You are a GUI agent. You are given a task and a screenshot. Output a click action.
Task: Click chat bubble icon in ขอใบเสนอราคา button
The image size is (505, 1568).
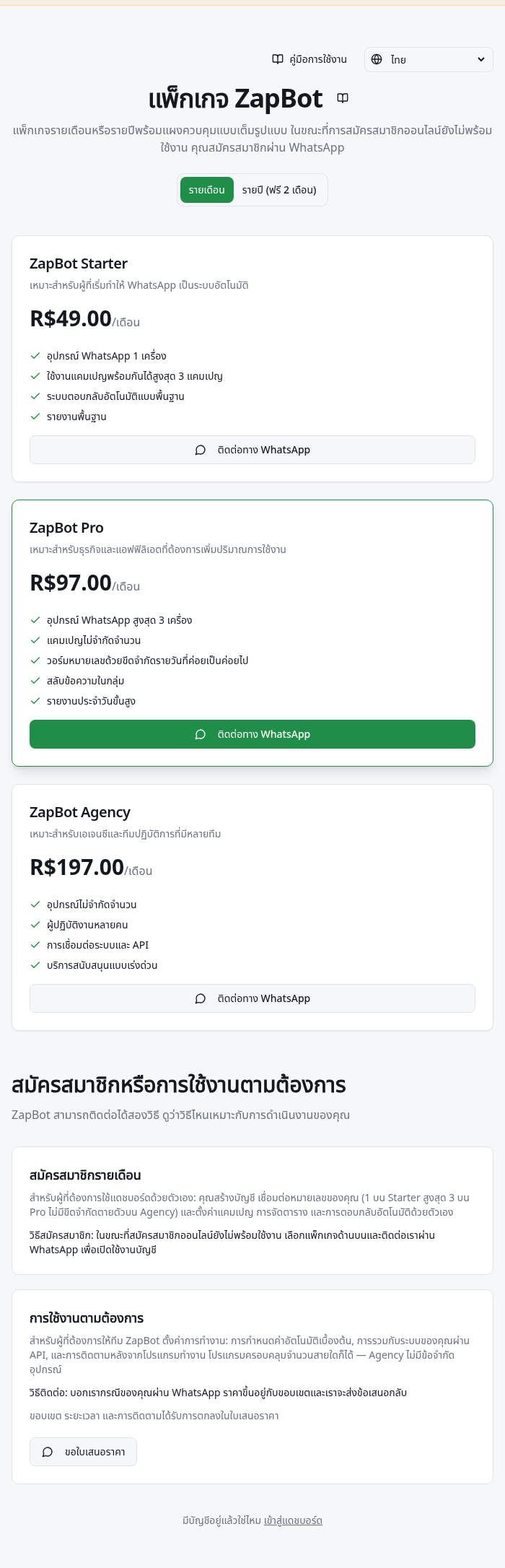point(48,1452)
